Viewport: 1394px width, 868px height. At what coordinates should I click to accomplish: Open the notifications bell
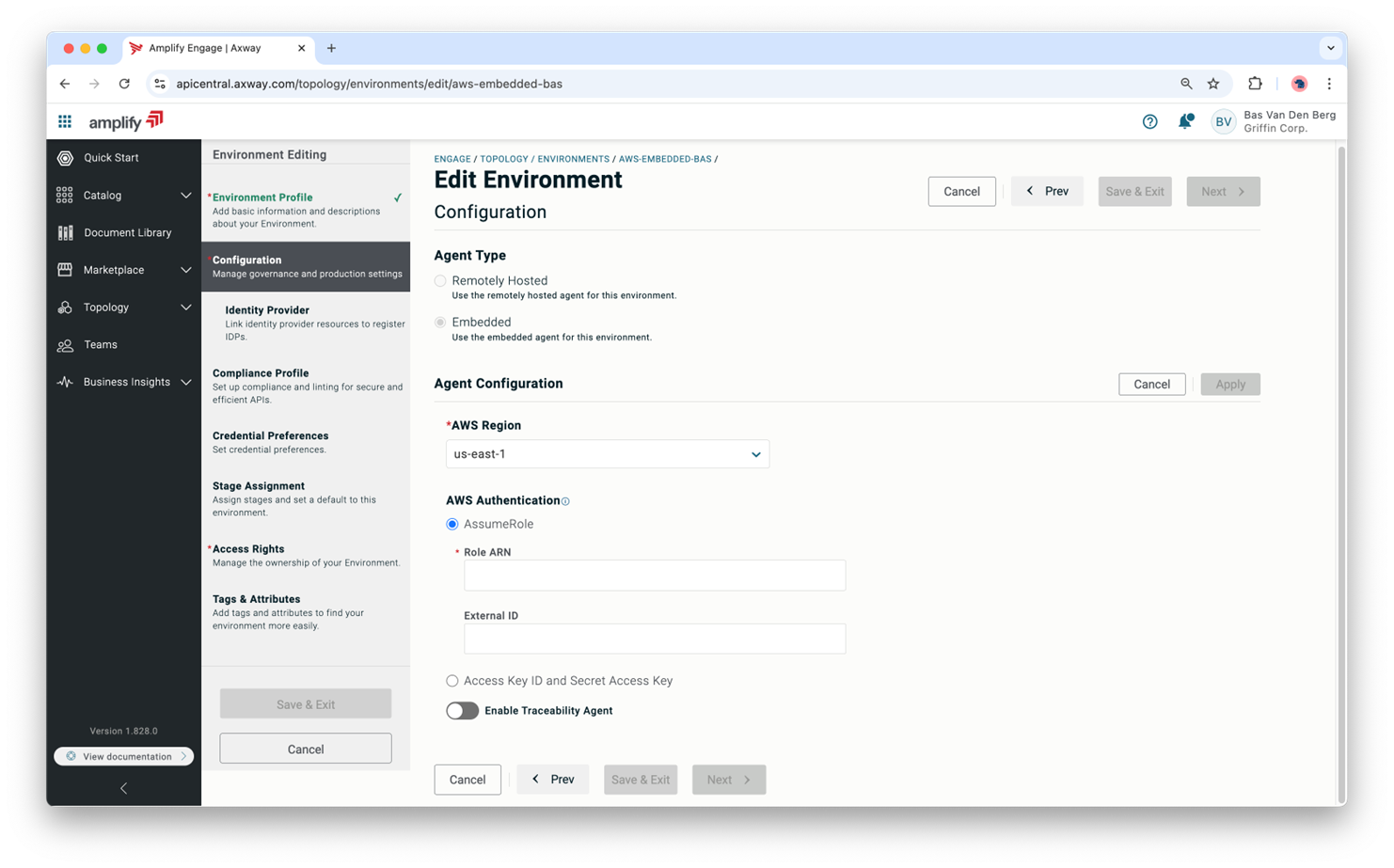point(1185,121)
